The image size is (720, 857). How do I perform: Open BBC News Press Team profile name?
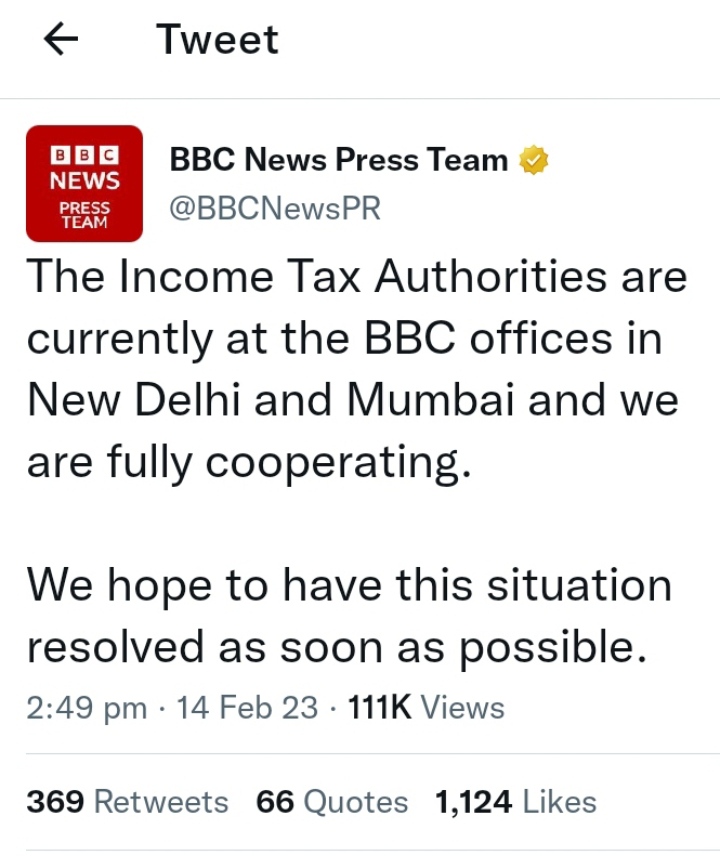point(339,160)
